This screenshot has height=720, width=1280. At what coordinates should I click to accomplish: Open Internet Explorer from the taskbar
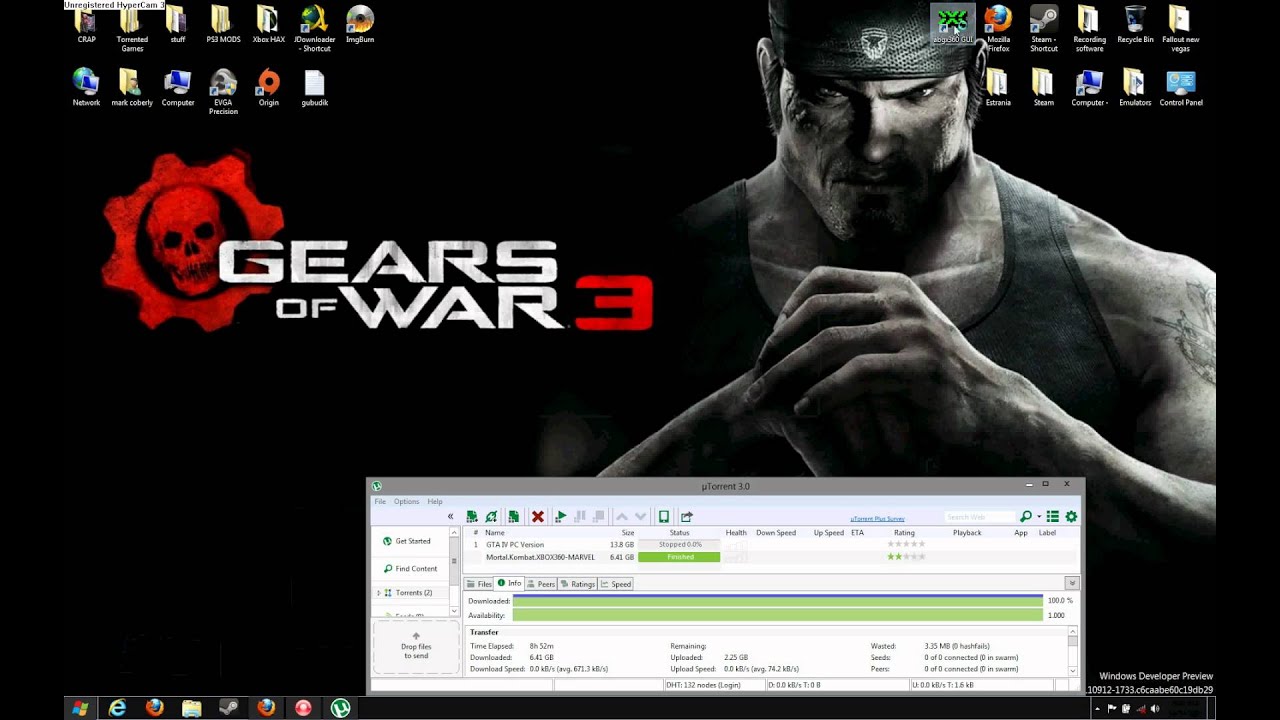click(x=117, y=708)
